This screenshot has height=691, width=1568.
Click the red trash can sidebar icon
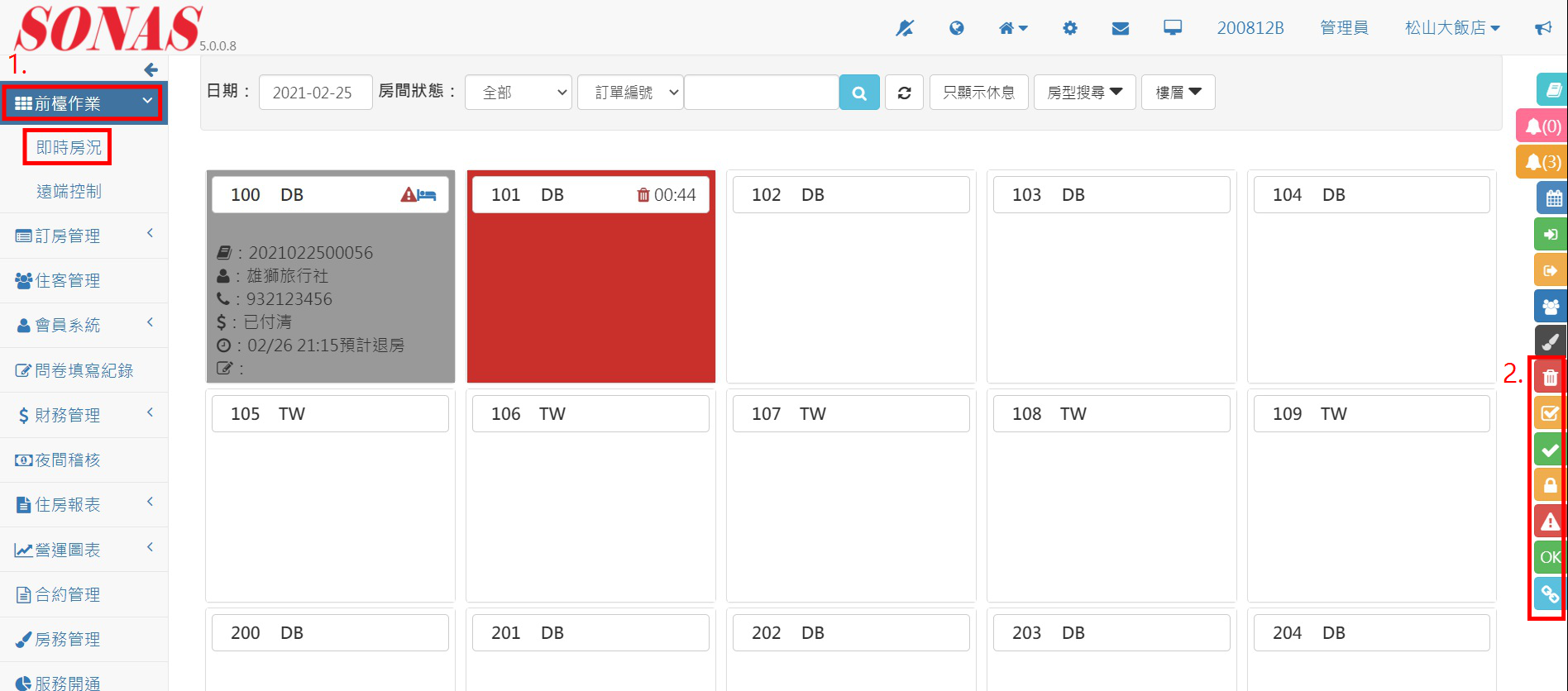1549,377
